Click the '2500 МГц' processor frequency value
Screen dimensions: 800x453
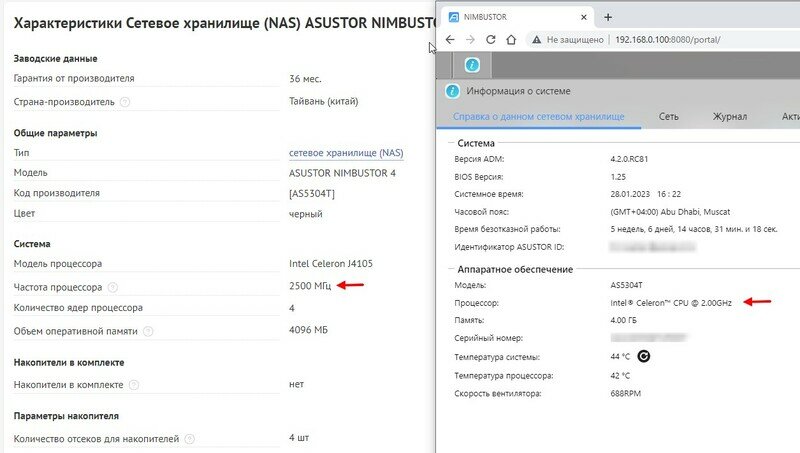click(x=310, y=286)
